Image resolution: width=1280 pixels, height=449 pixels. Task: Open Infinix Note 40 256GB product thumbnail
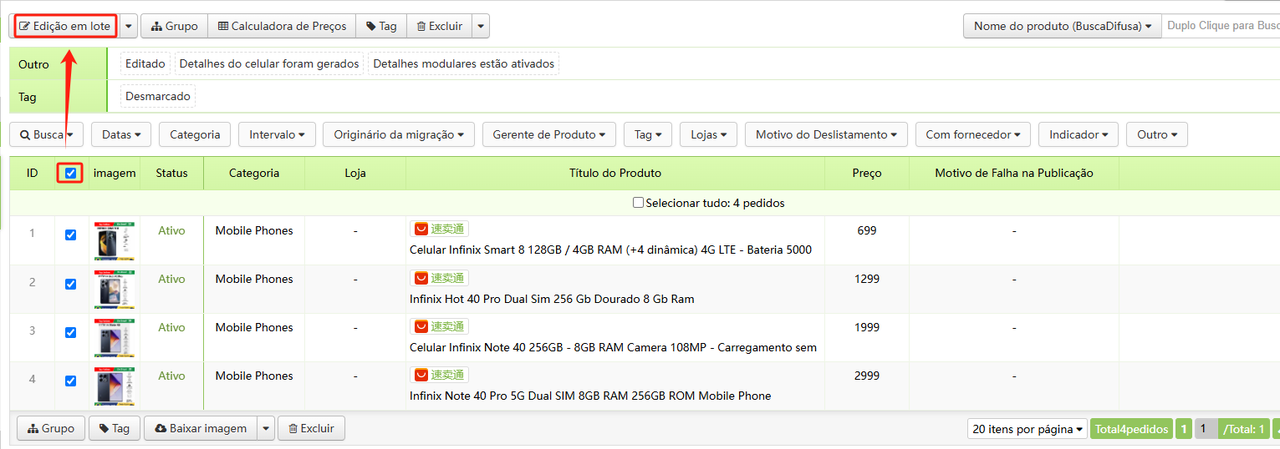(x=114, y=338)
